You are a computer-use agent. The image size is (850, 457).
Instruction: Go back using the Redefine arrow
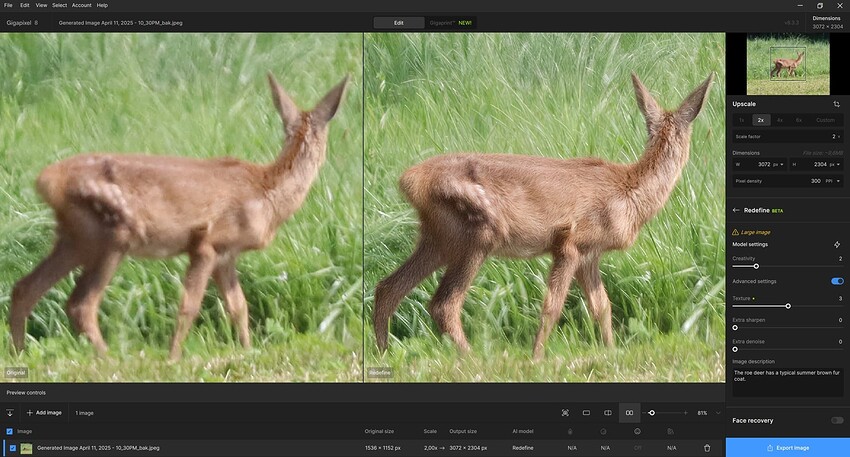(737, 210)
